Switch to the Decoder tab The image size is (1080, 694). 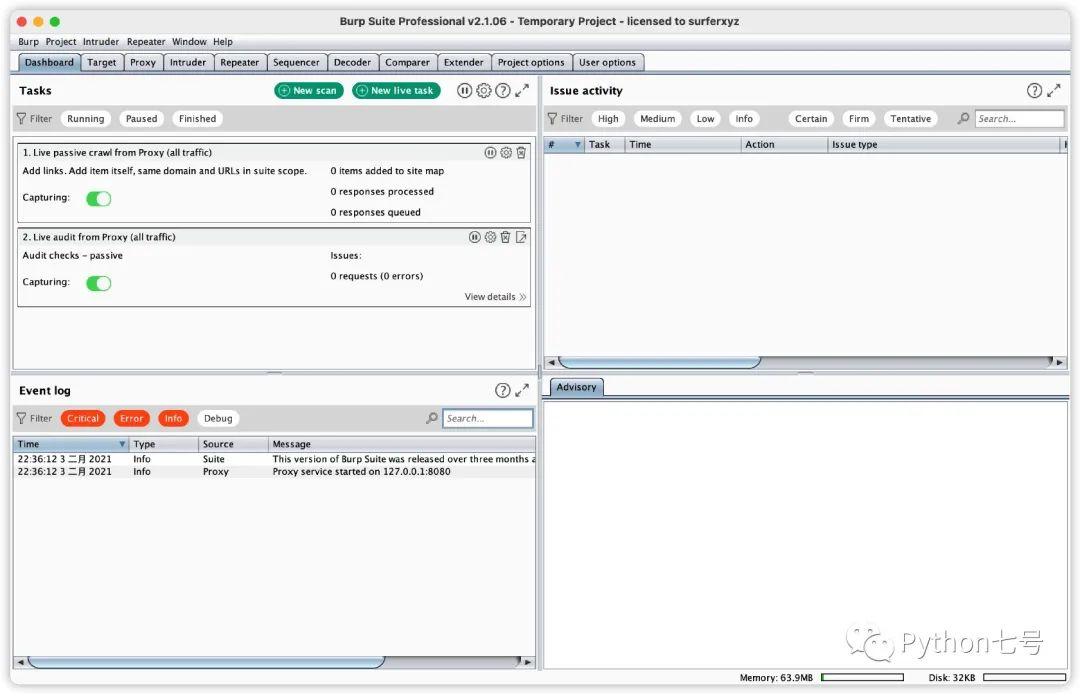click(x=352, y=62)
